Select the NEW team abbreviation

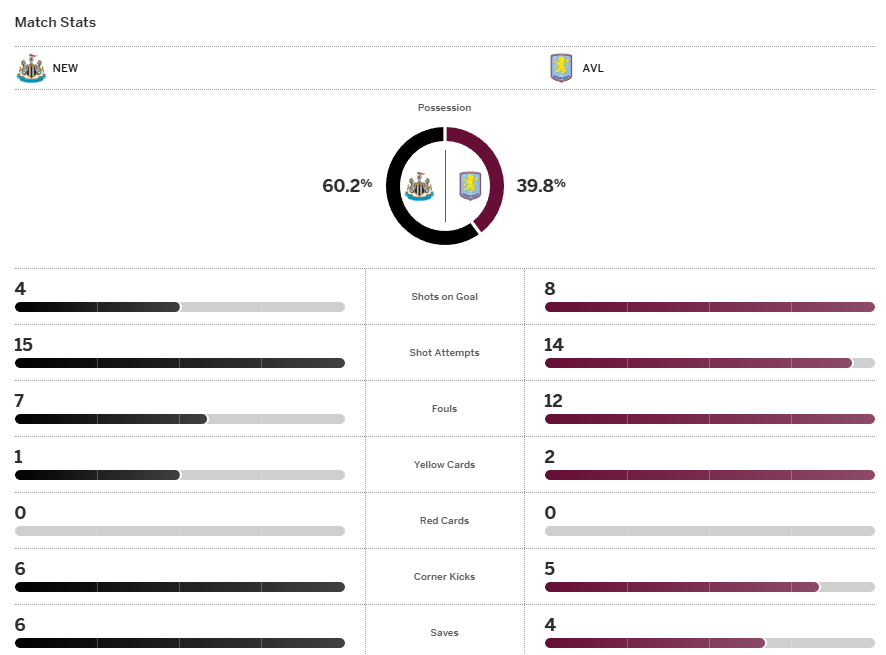click(65, 69)
